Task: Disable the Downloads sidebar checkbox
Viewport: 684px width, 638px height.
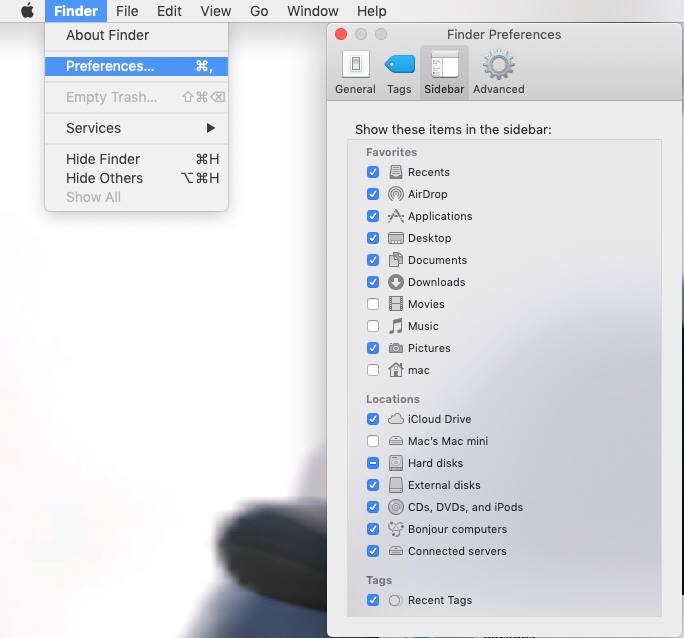Action: [373, 282]
